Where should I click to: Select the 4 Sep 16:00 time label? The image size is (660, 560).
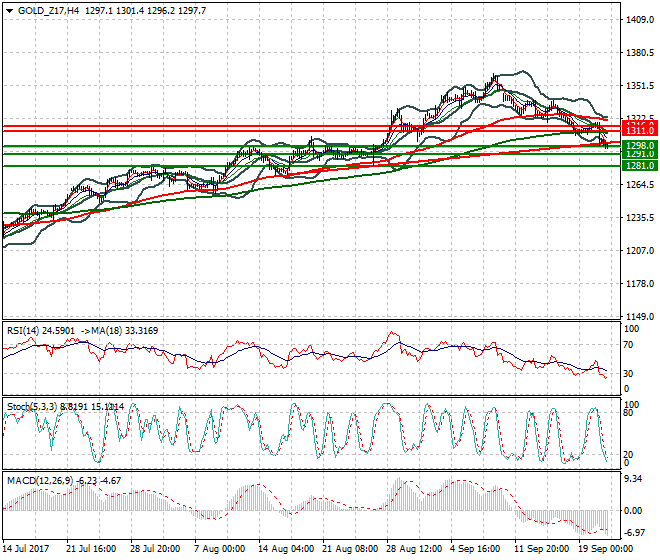[475, 549]
